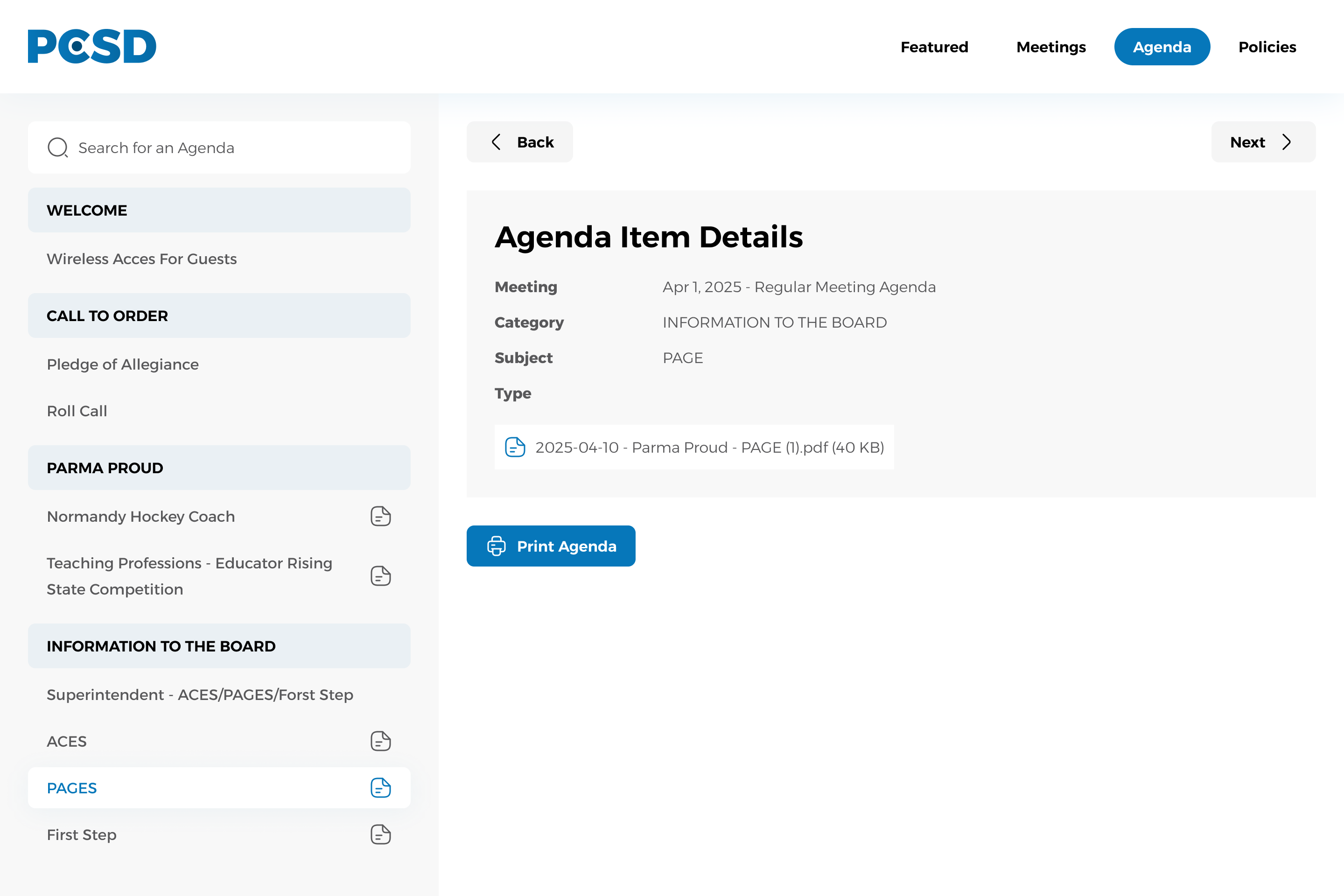Click the magnifier icon in search box
This screenshot has width=1344, height=896.
(58, 148)
